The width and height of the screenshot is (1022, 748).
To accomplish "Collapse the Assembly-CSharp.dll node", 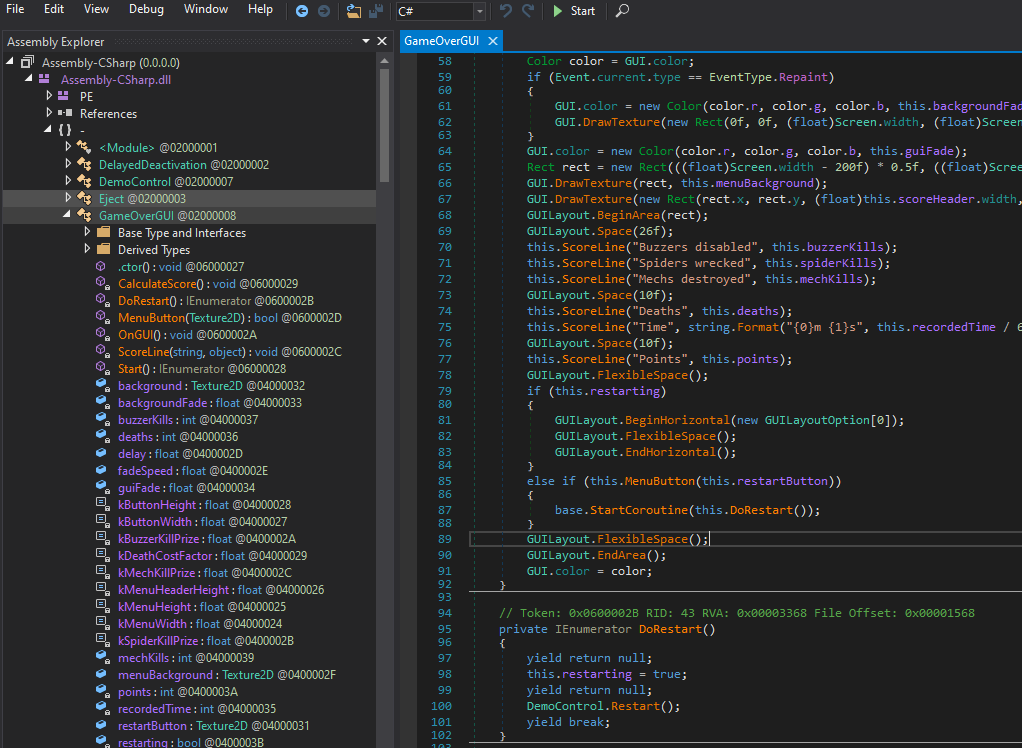I will pyautogui.click(x=29, y=79).
